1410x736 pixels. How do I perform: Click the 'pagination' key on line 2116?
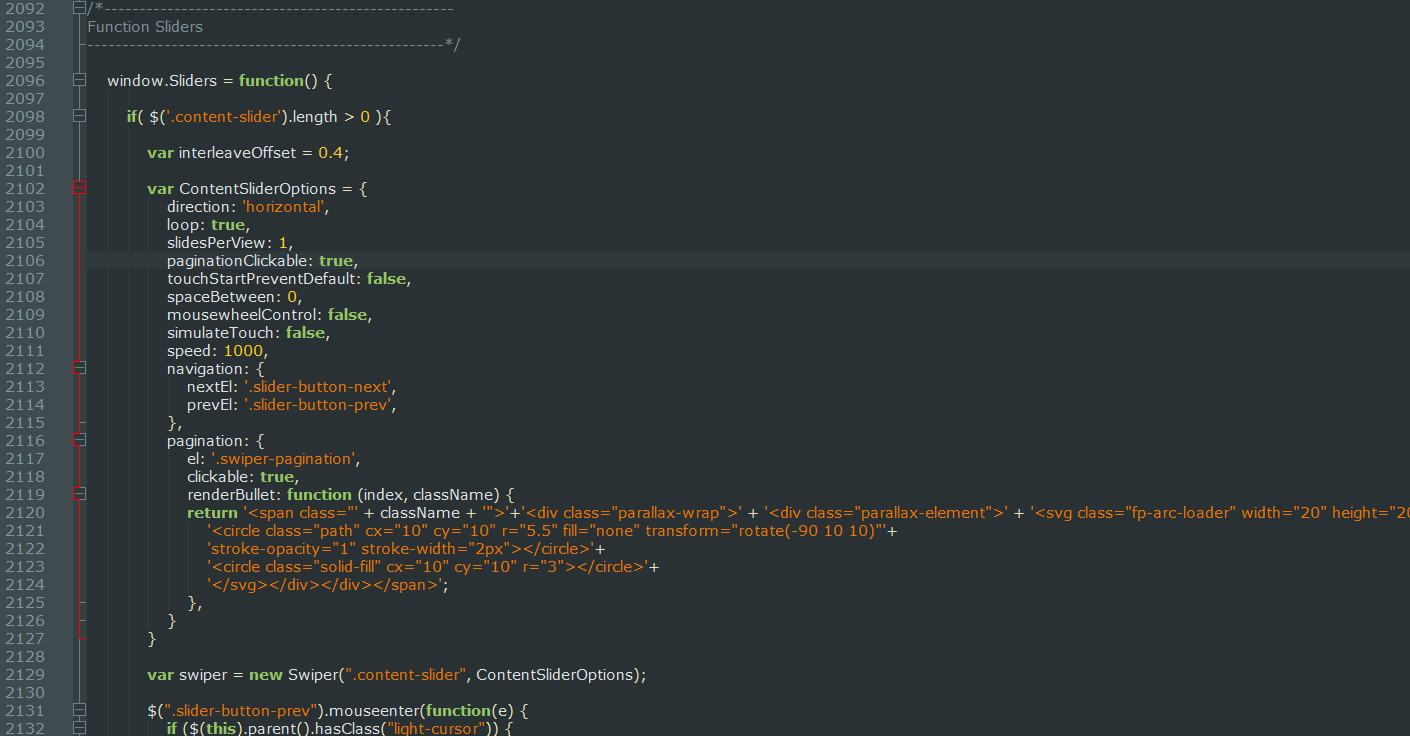206,441
